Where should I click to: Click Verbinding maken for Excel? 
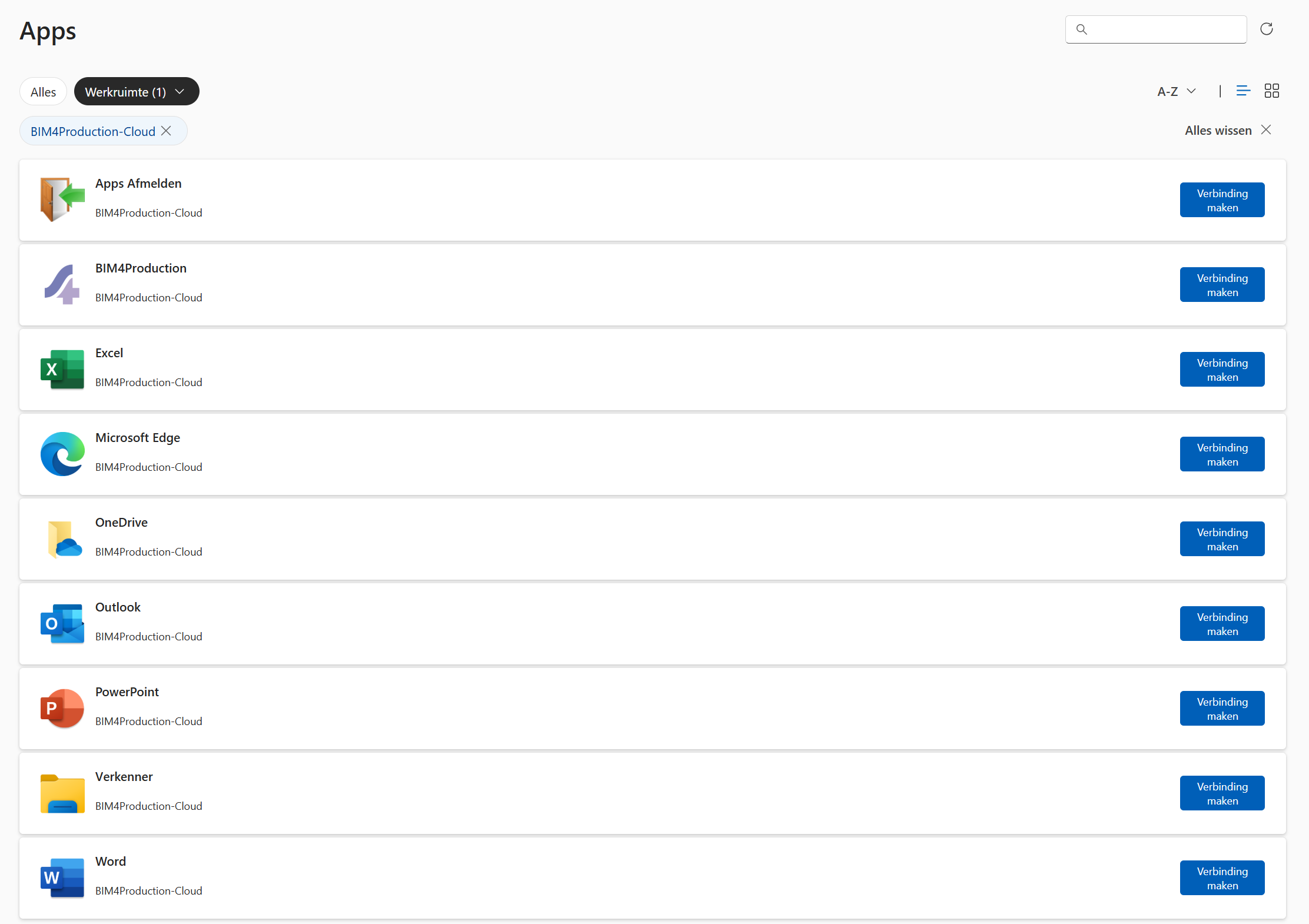(1222, 369)
